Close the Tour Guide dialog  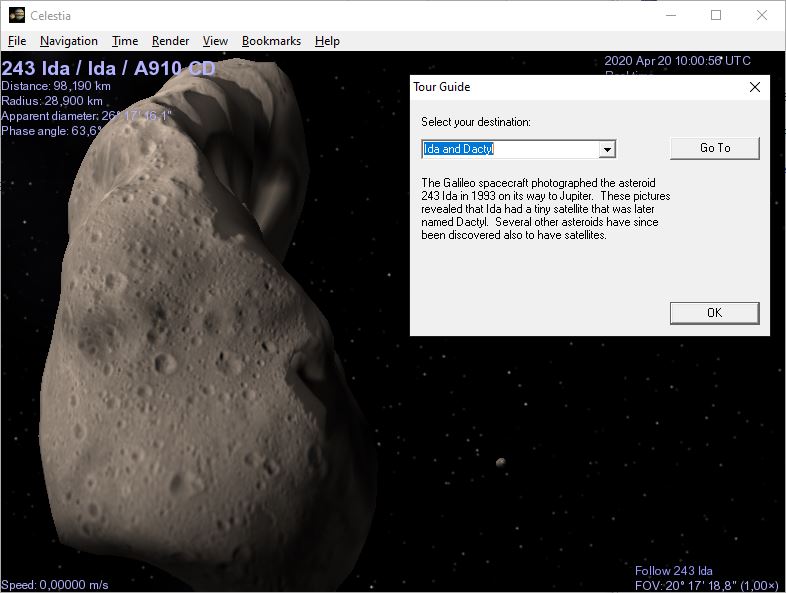[755, 87]
